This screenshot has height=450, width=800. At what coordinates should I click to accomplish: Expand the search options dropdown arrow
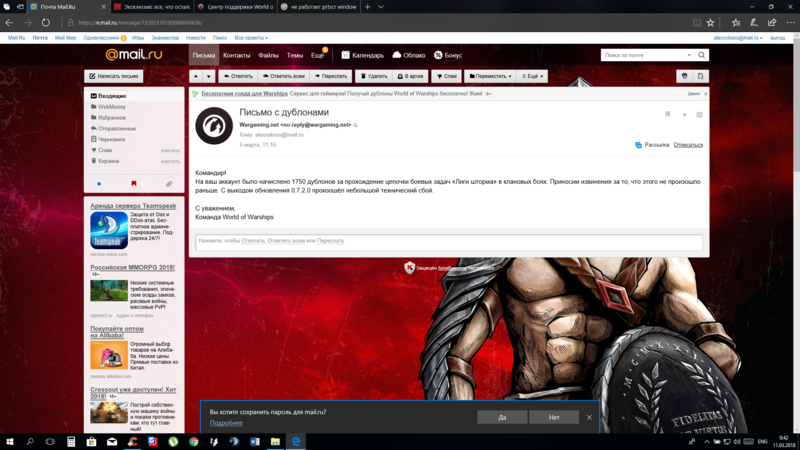click(x=689, y=55)
